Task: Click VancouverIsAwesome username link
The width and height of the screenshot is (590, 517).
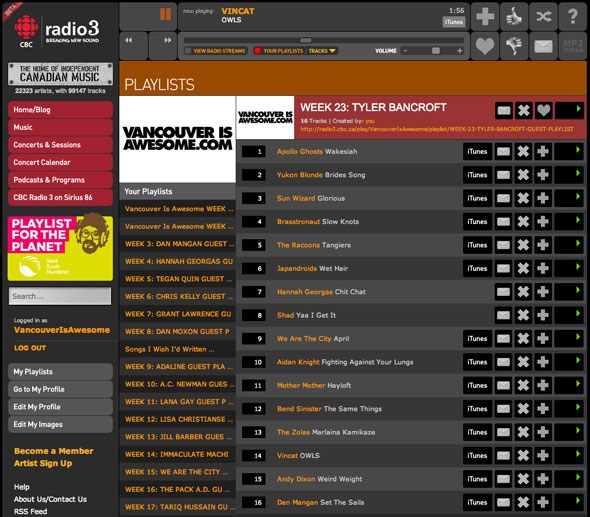Action: (62, 330)
